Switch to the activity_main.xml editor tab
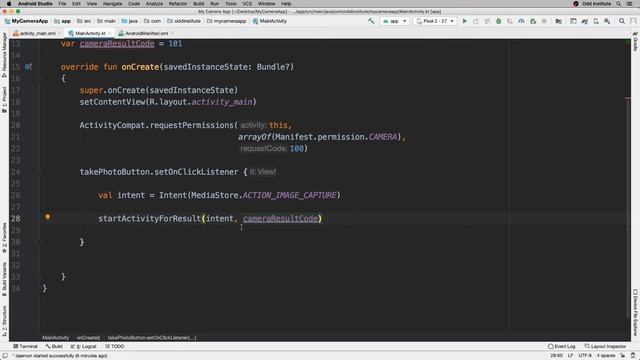 coord(37,33)
